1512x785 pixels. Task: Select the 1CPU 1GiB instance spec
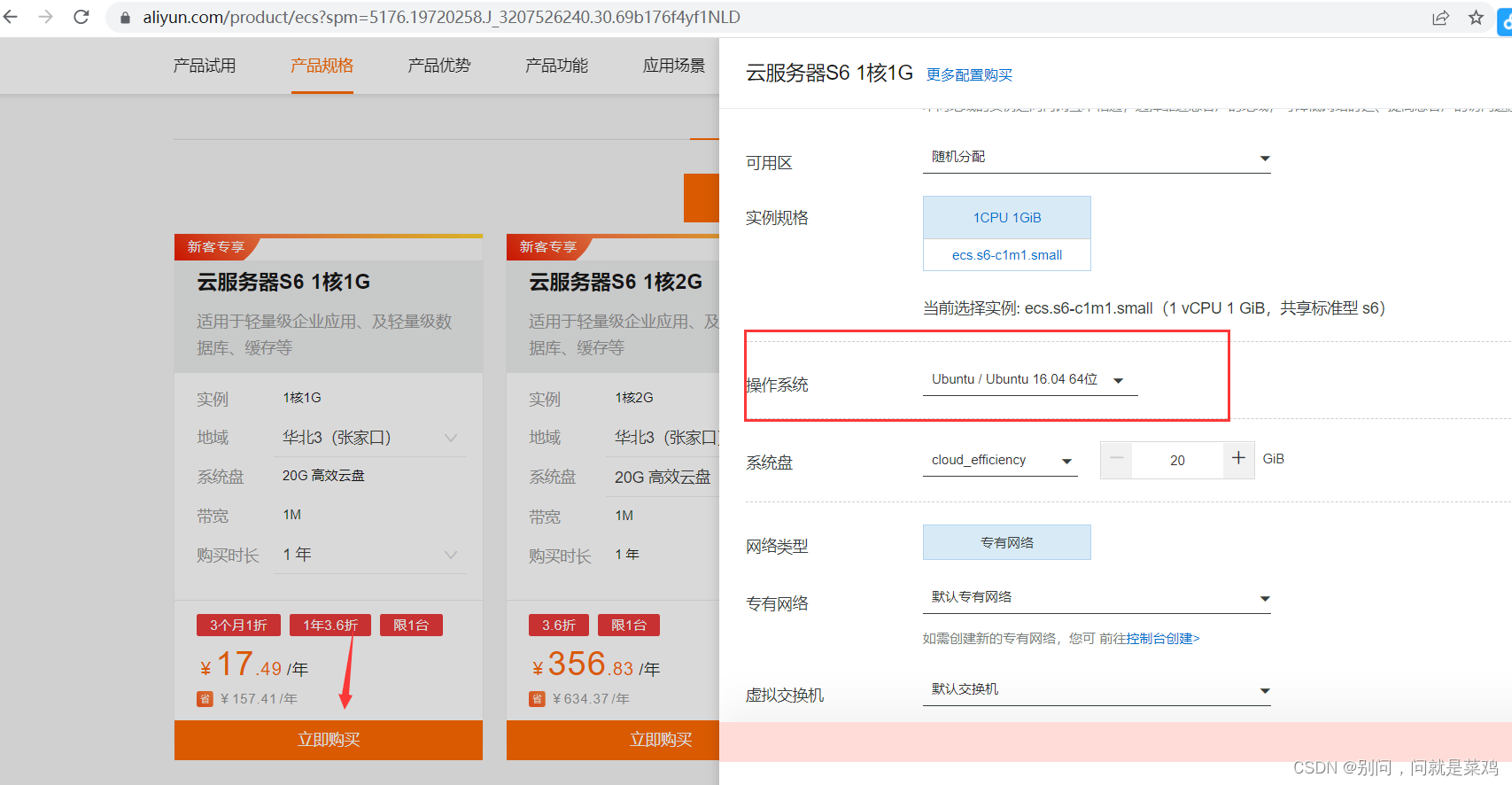click(1007, 217)
